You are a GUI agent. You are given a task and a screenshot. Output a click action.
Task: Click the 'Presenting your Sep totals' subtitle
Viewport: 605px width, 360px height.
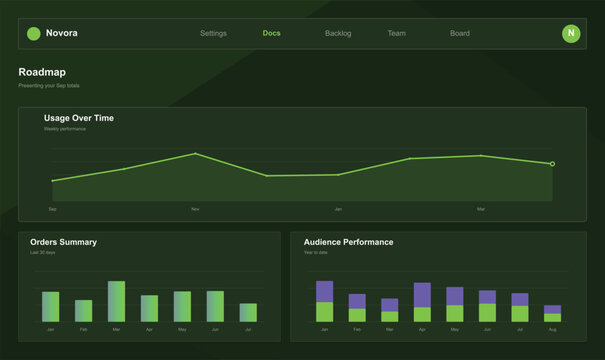[49, 86]
